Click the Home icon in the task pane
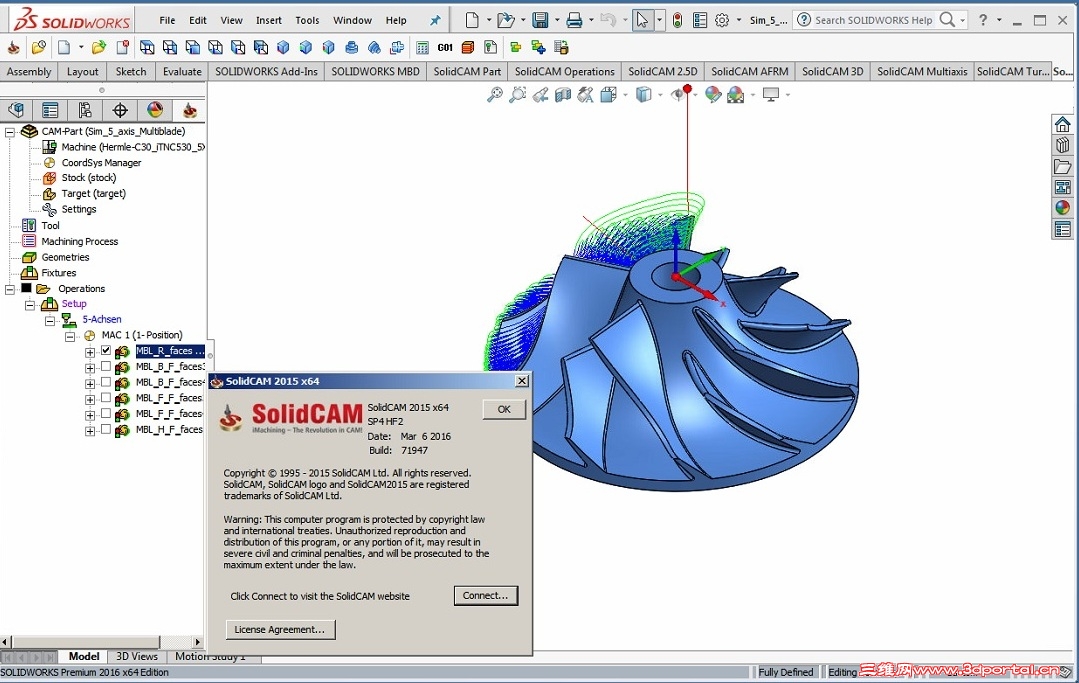Image resolution: width=1079 pixels, height=683 pixels. tap(1062, 124)
